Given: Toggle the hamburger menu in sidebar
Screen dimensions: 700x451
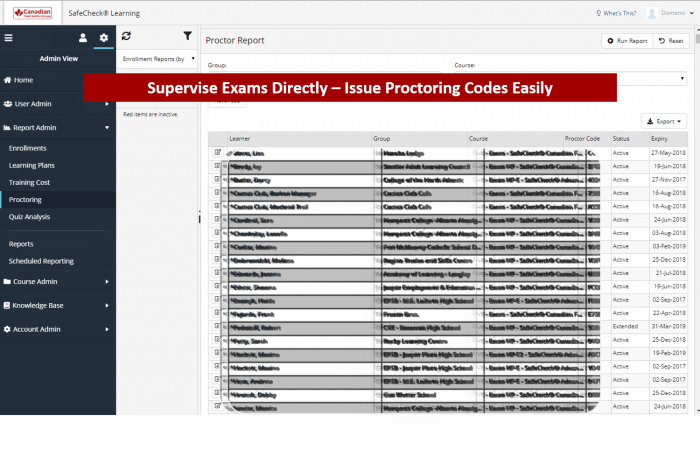Looking at the screenshot, I should pyautogui.click(x=8, y=38).
